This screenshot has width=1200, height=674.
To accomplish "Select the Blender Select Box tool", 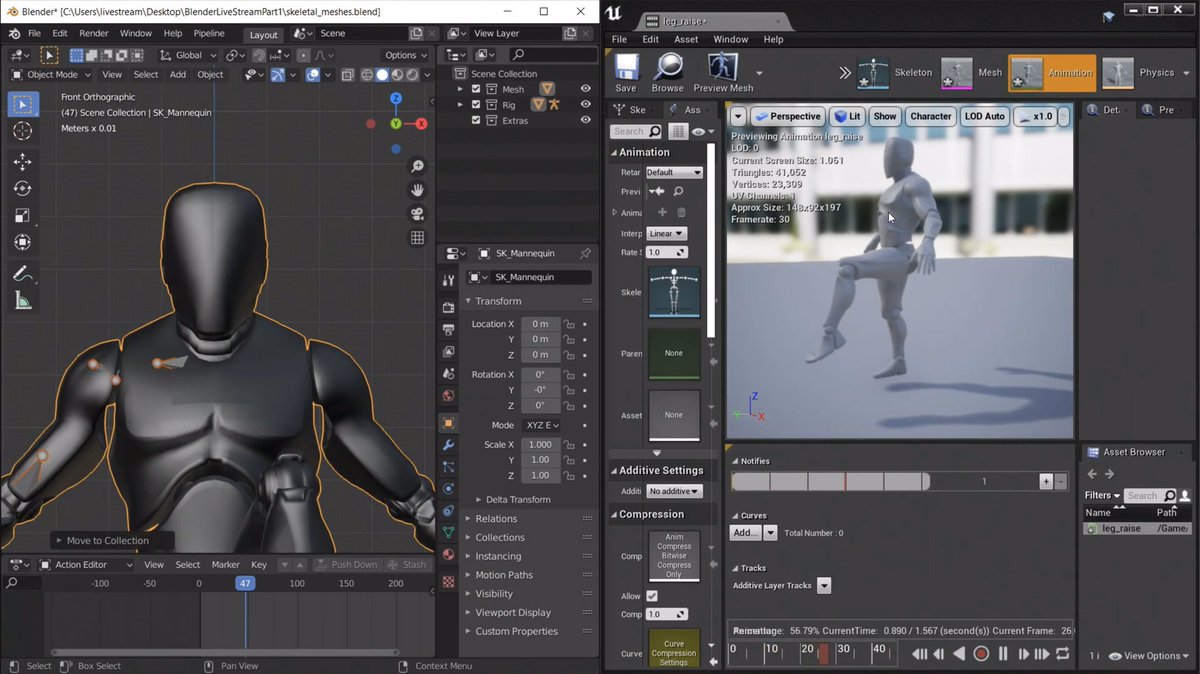I will (x=23, y=104).
